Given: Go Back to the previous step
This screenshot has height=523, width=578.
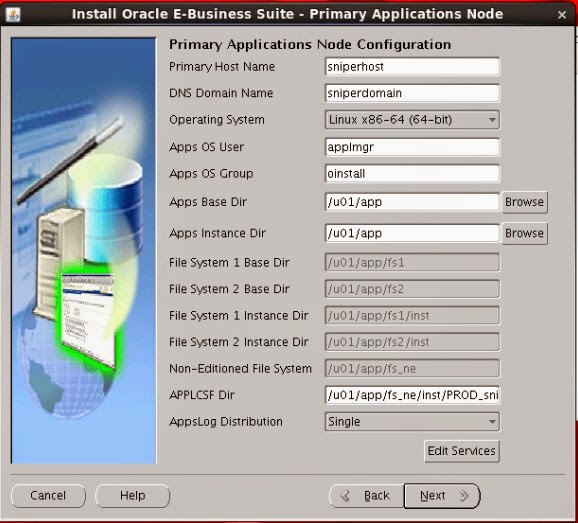Looking at the screenshot, I should click(367, 496).
